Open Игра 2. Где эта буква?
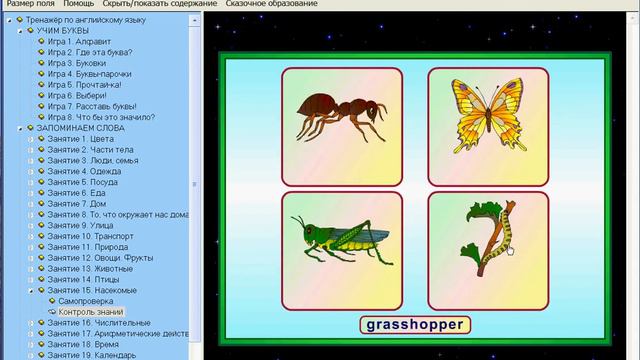The image size is (640, 360). tap(90, 52)
